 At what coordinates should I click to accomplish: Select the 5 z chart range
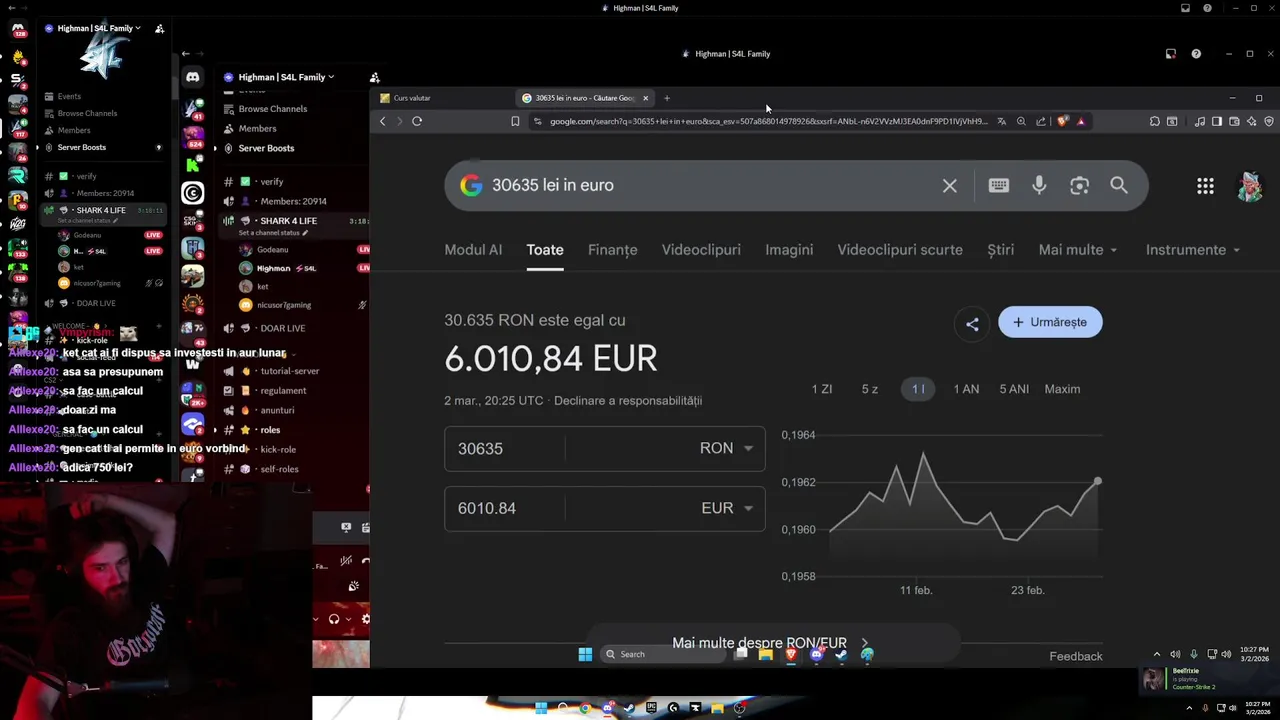click(x=870, y=389)
